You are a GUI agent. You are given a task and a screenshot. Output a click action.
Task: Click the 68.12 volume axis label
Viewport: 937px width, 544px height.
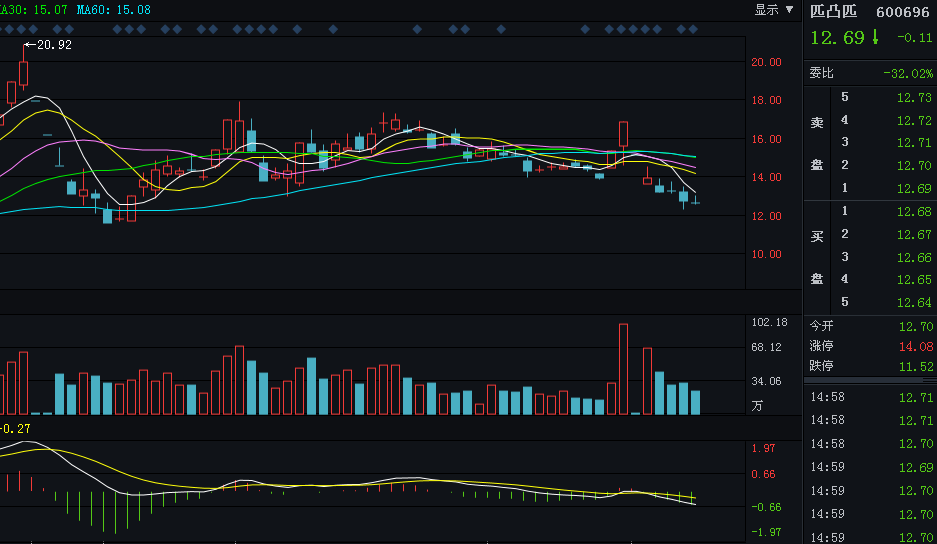click(x=766, y=347)
